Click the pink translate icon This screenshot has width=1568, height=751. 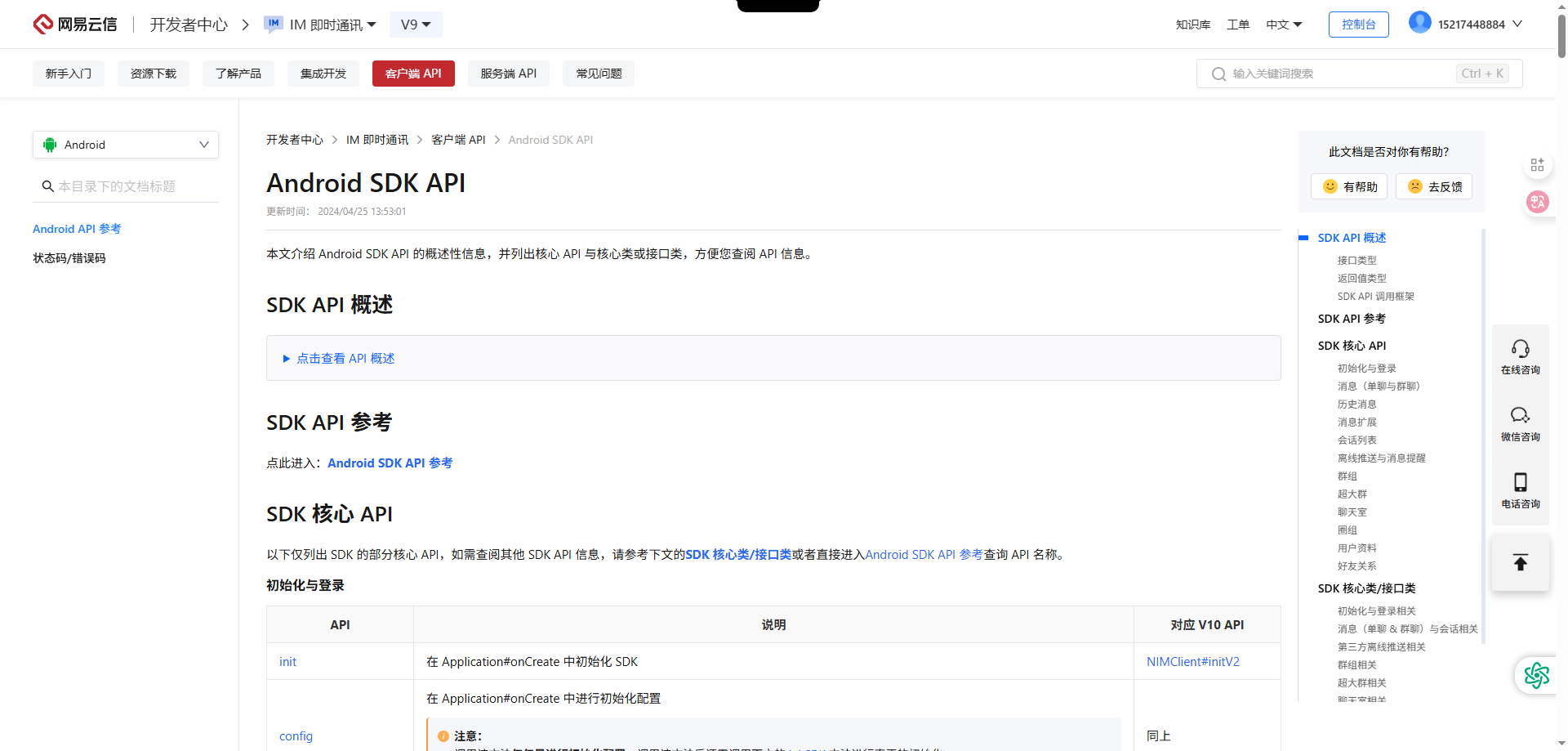(1538, 202)
